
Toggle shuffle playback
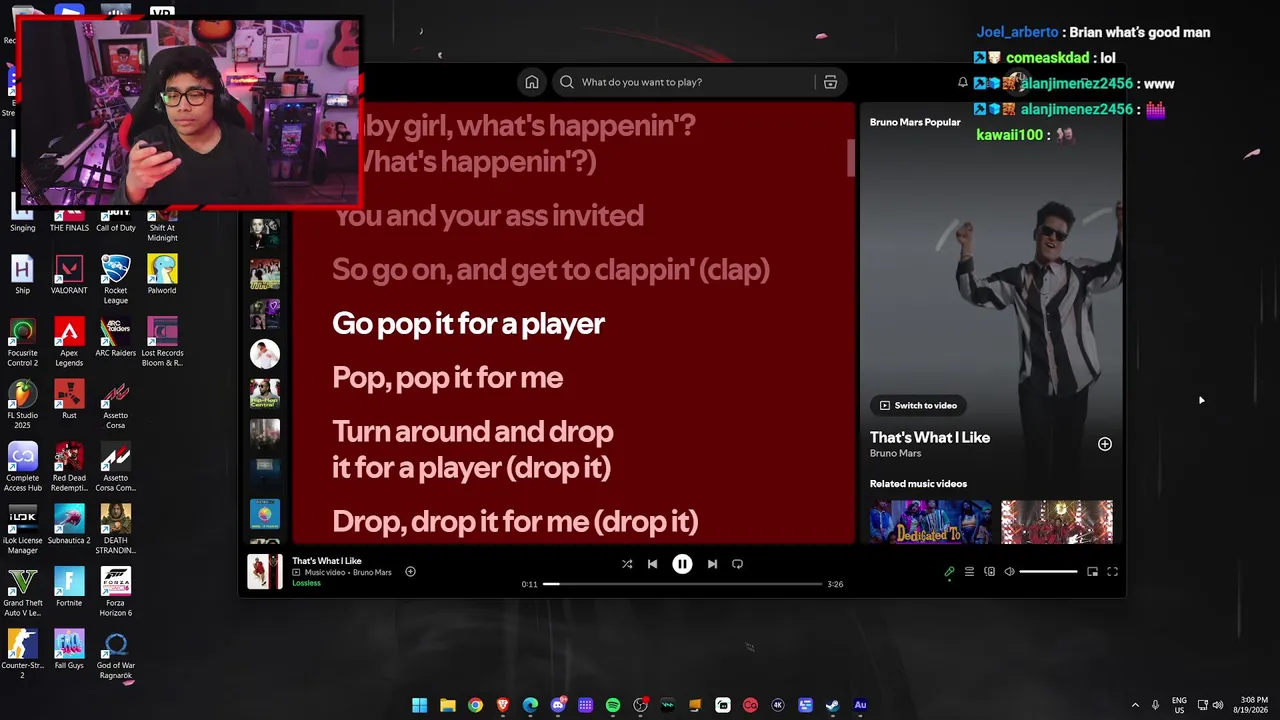coord(627,564)
